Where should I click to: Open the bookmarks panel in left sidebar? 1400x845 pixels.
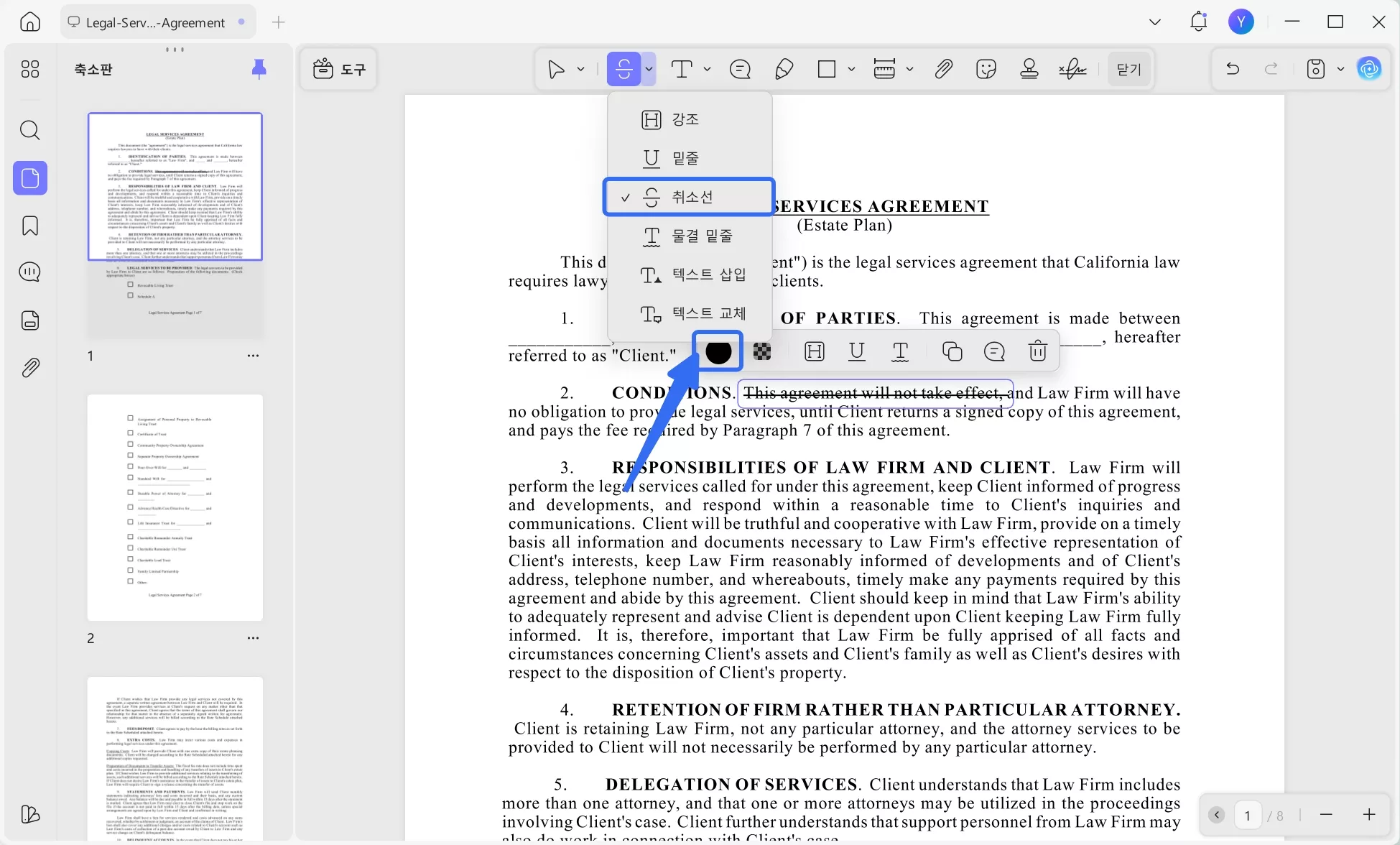[x=30, y=226]
